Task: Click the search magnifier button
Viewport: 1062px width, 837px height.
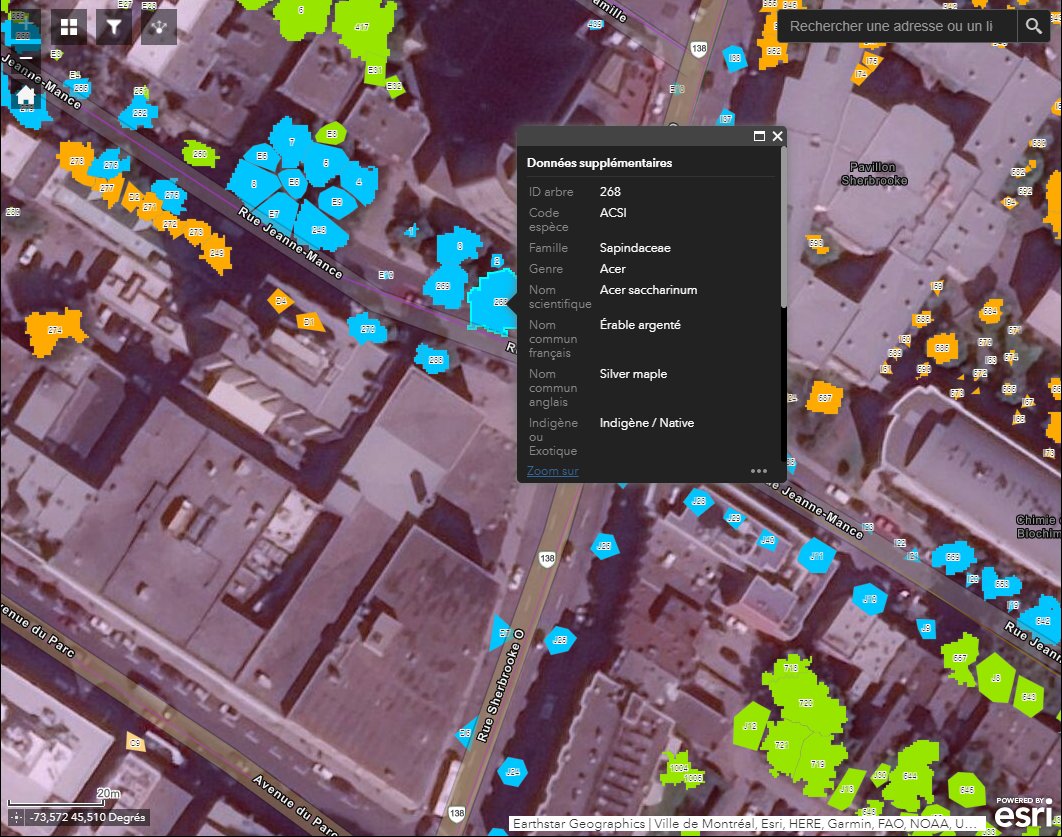Action: click(x=1034, y=26)
